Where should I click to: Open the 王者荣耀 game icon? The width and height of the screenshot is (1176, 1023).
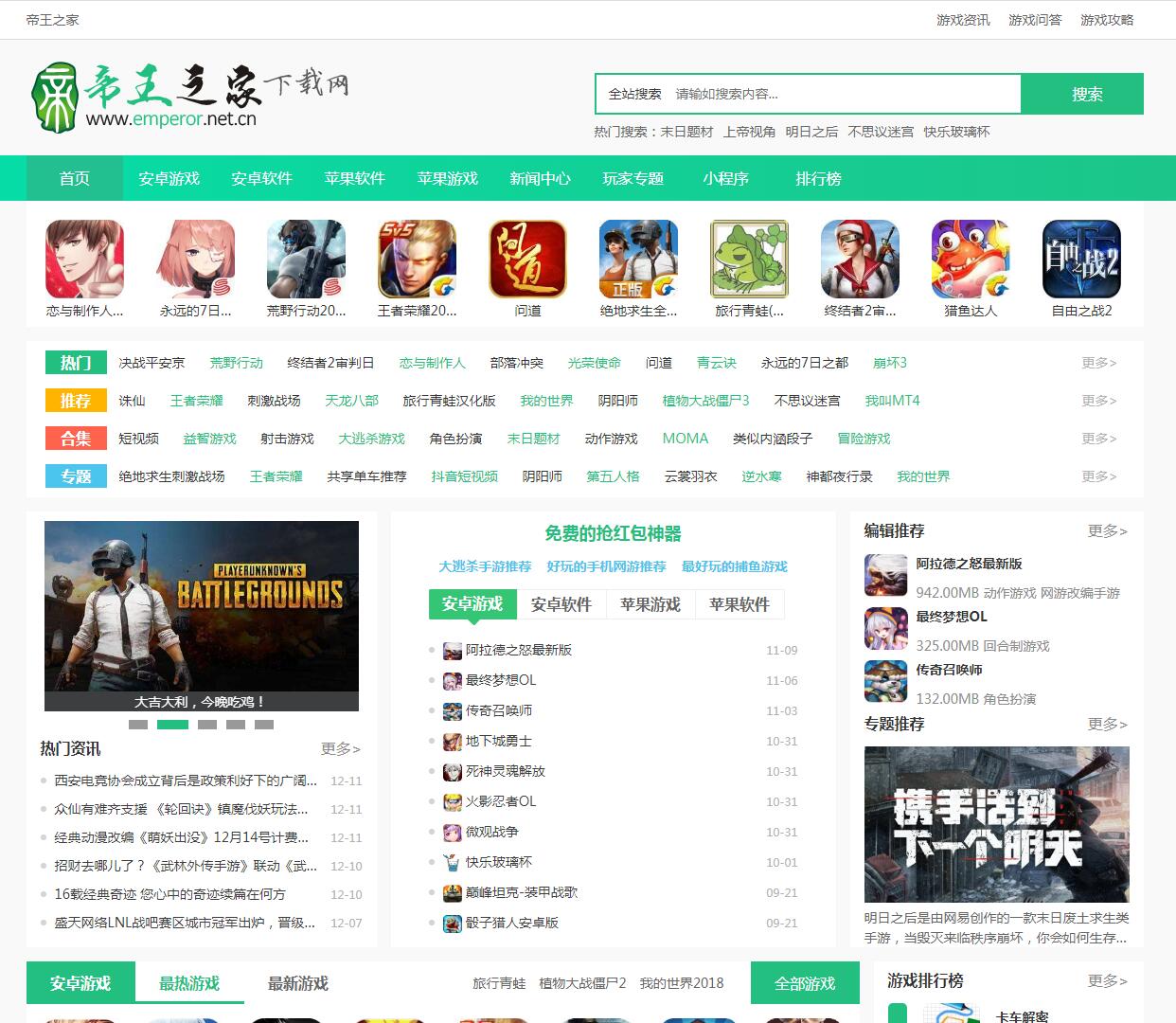[417, 260]
